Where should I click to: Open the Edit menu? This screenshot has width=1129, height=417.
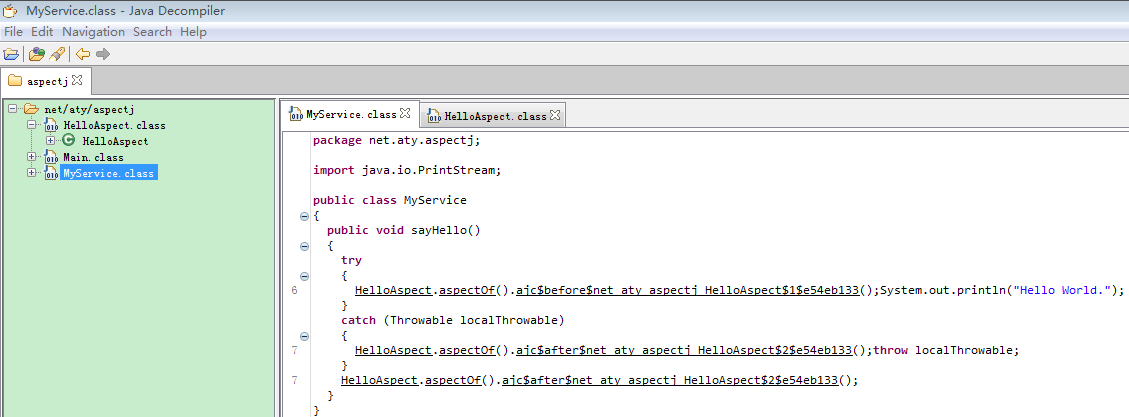tap(42, 32)
